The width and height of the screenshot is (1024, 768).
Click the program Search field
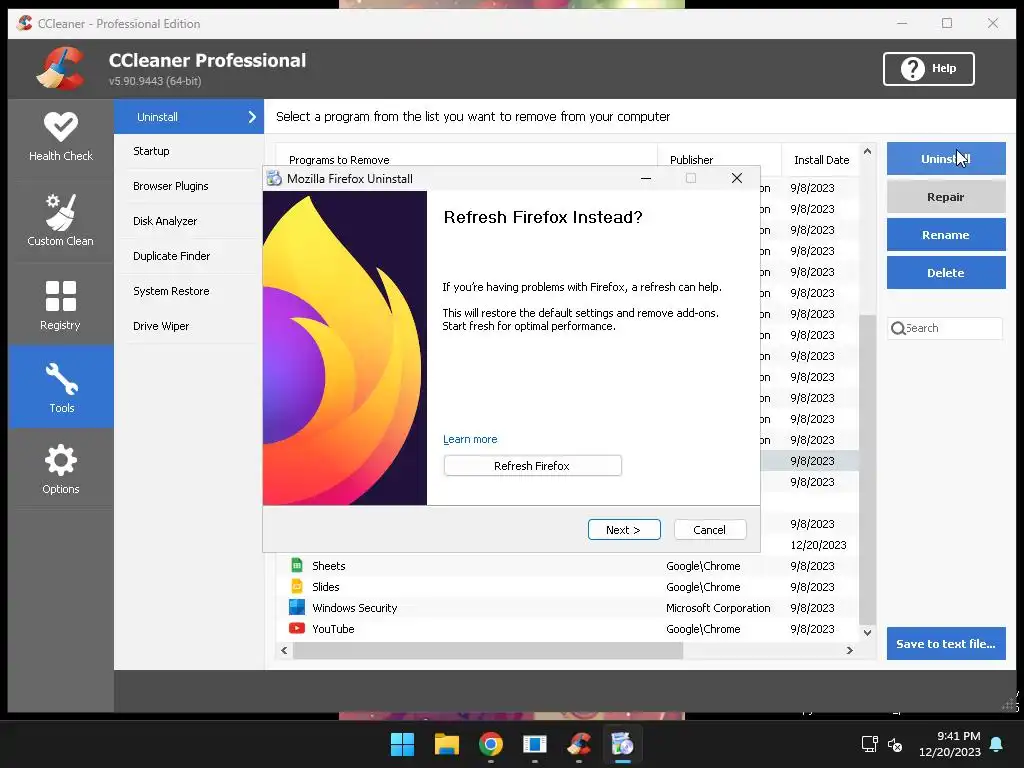945,328
